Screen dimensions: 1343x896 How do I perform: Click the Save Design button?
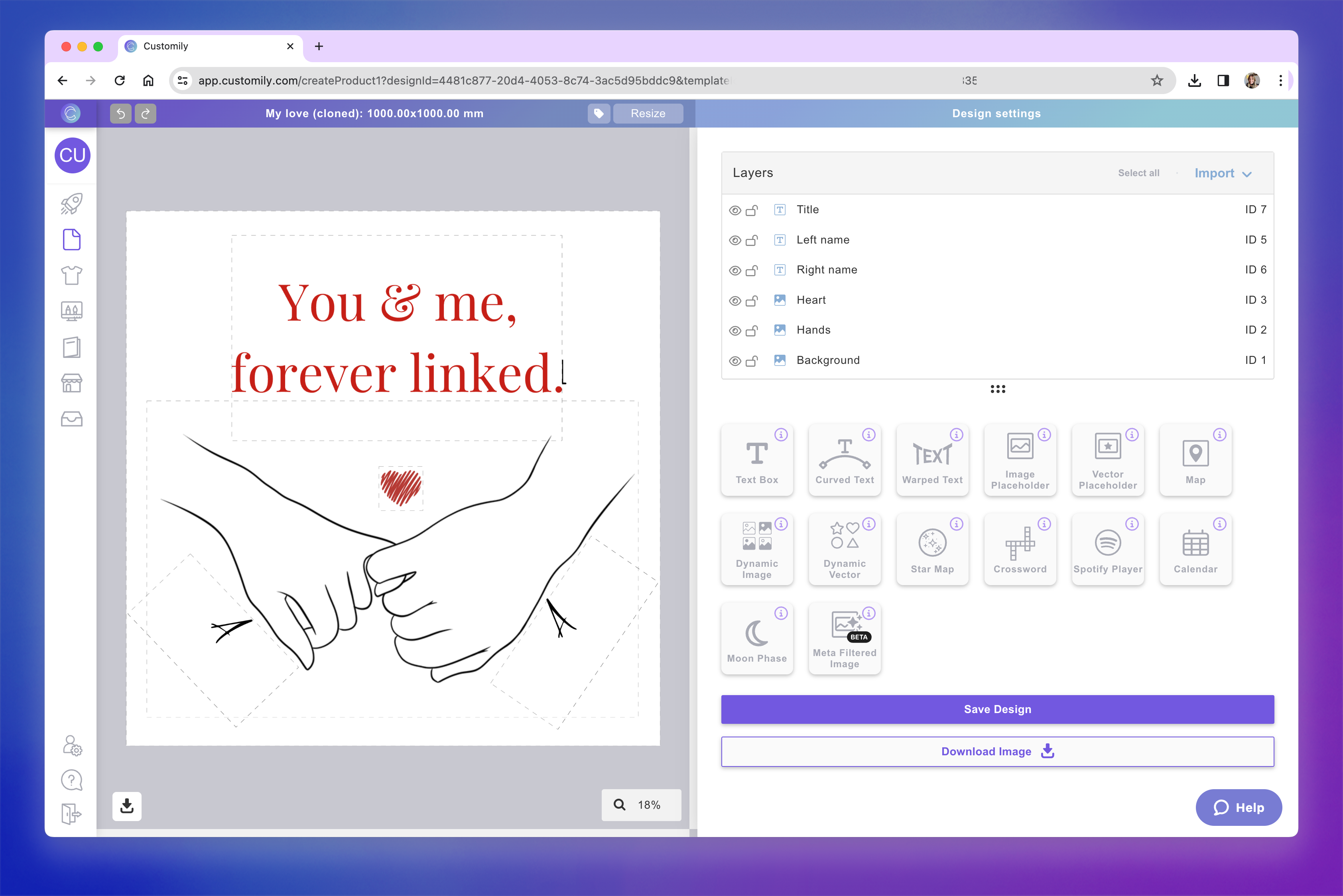997,709
